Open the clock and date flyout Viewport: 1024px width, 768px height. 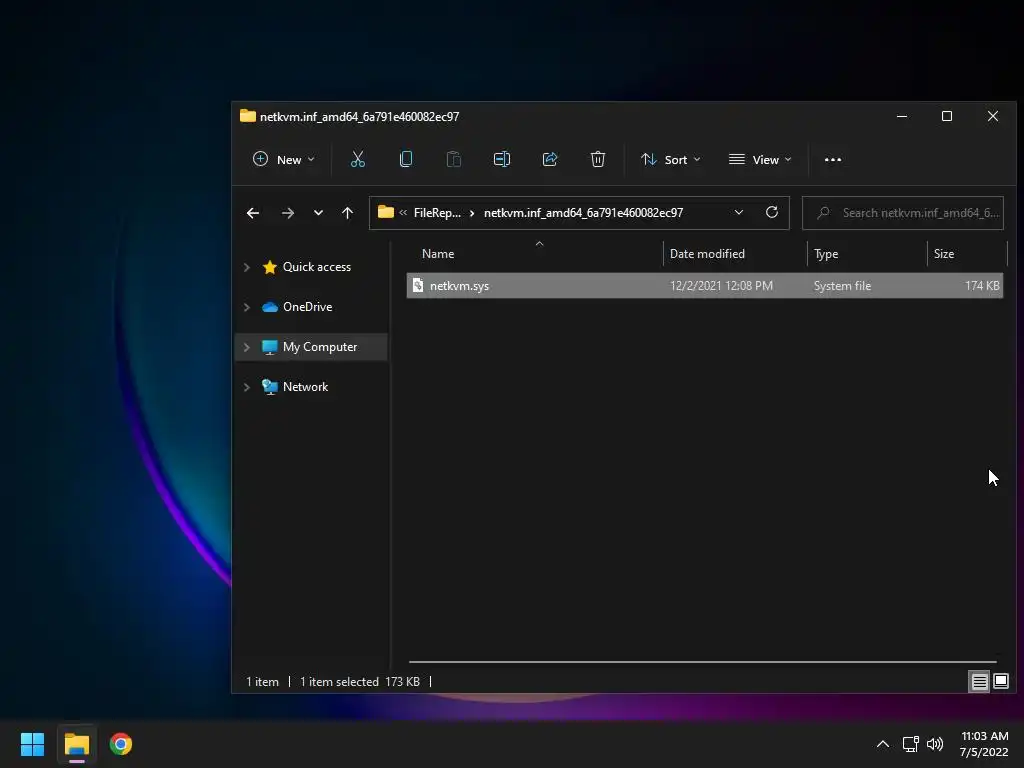coord(984,744)
